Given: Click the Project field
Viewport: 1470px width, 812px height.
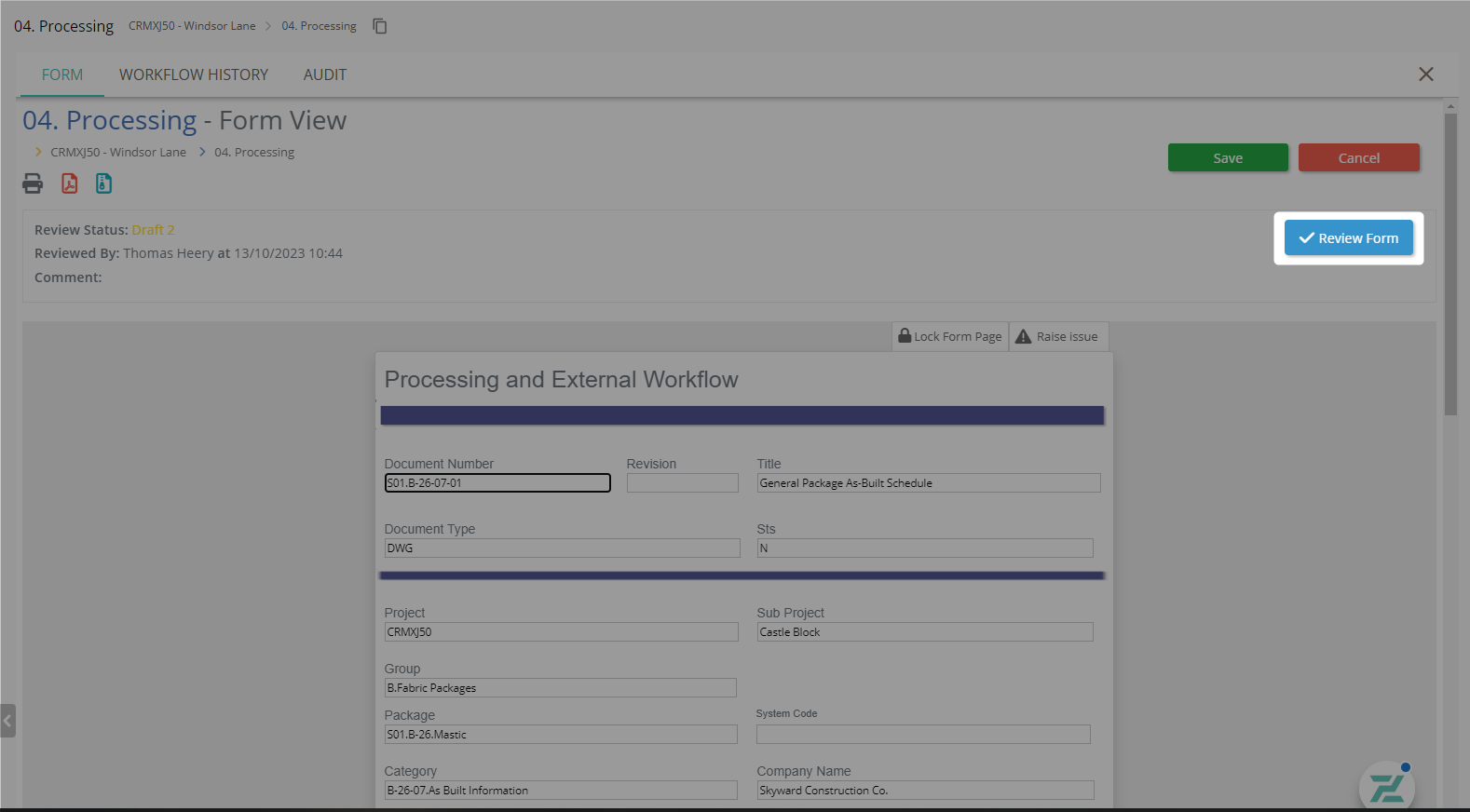Looking at the screenshot, I should [562, 632].
